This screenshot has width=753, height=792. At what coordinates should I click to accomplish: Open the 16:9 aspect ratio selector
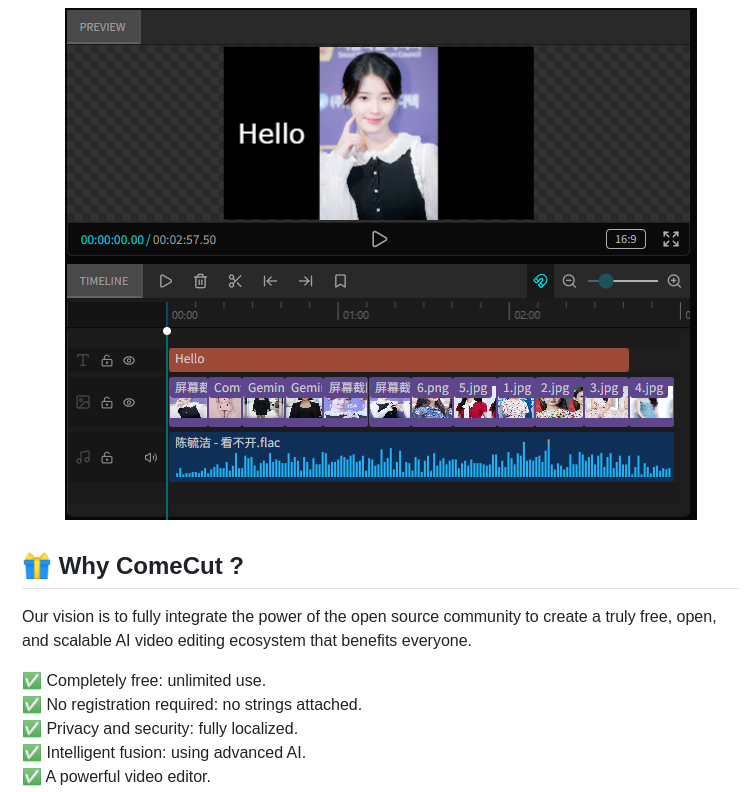(625, 239)
